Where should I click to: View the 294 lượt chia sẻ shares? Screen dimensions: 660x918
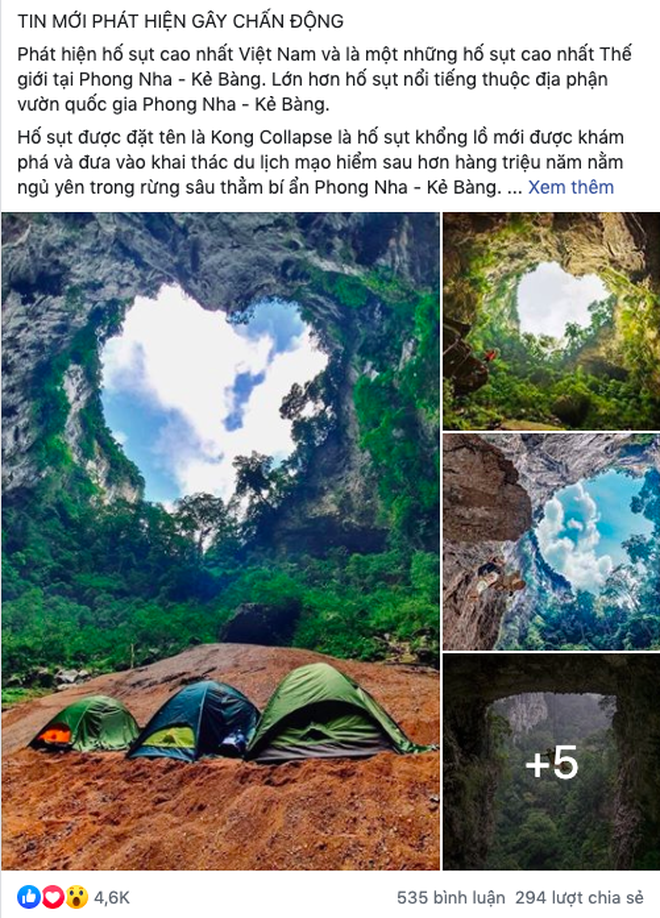579,898
